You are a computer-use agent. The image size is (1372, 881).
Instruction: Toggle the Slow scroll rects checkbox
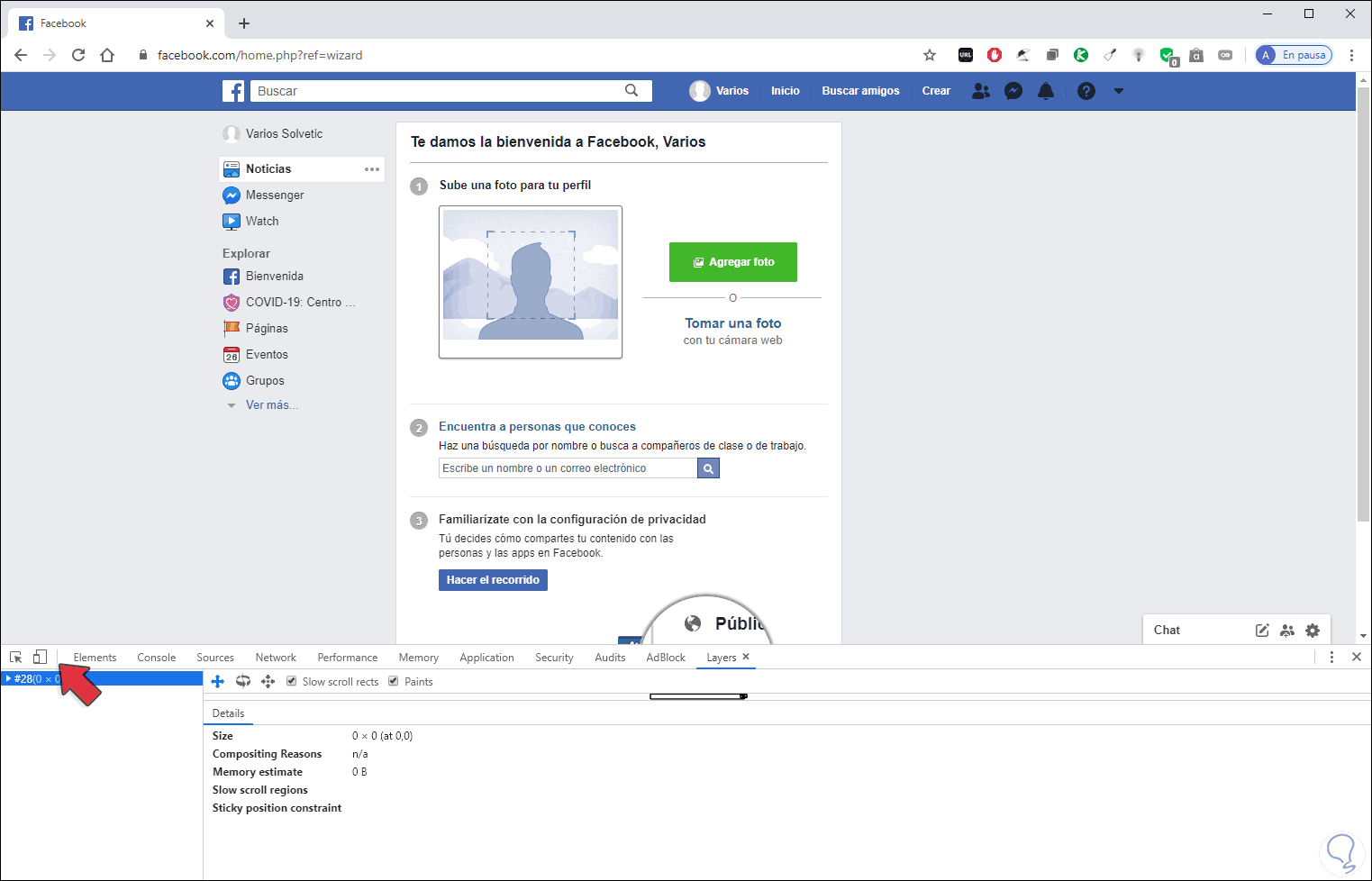click(x=291, y=681)
